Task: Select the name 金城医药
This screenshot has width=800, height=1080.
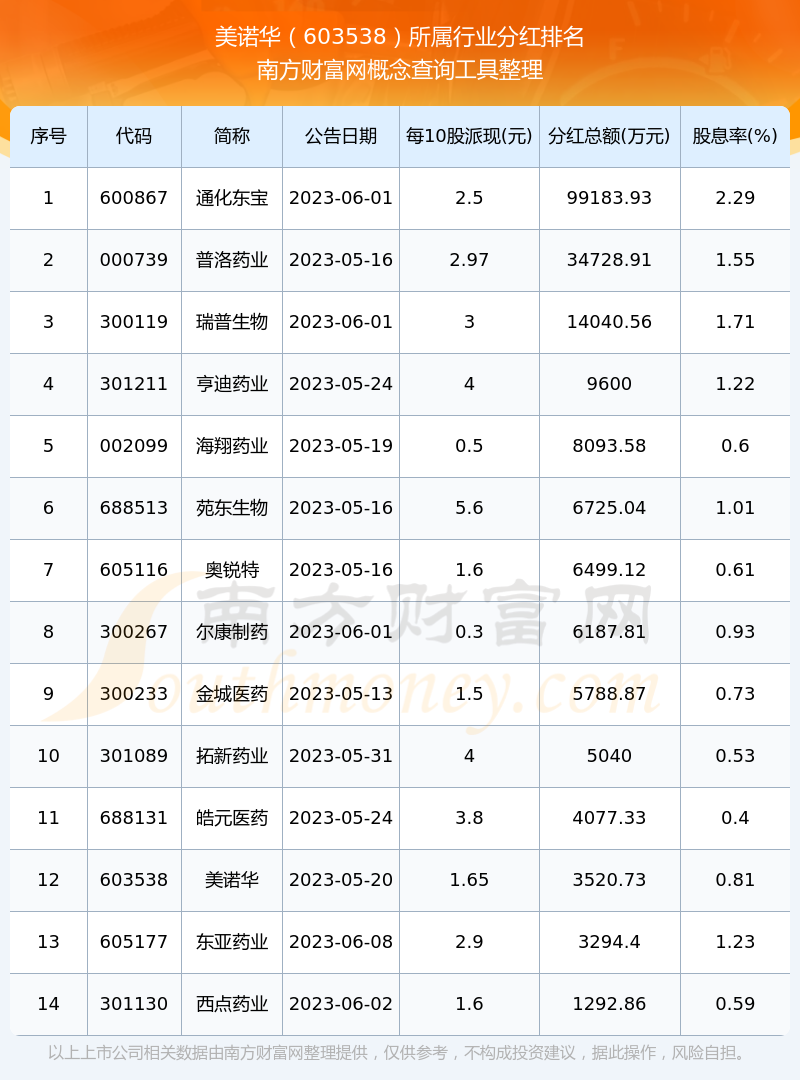Action: tap(232, 694)
